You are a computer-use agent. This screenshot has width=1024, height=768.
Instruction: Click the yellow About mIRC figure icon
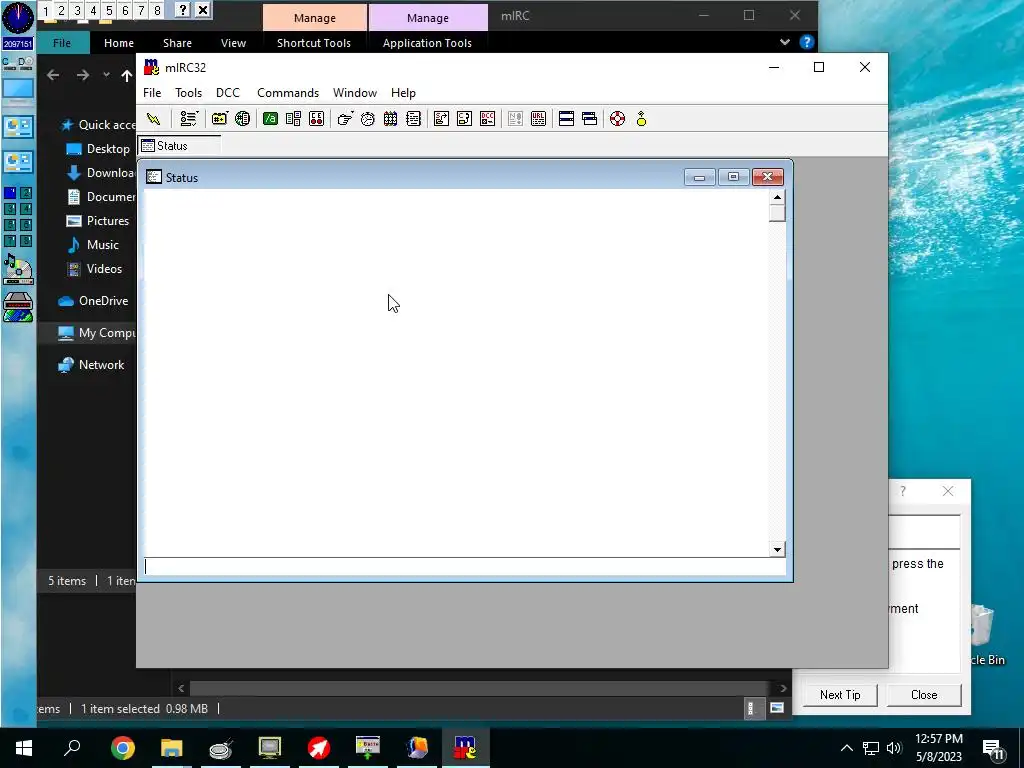[641, 119]
